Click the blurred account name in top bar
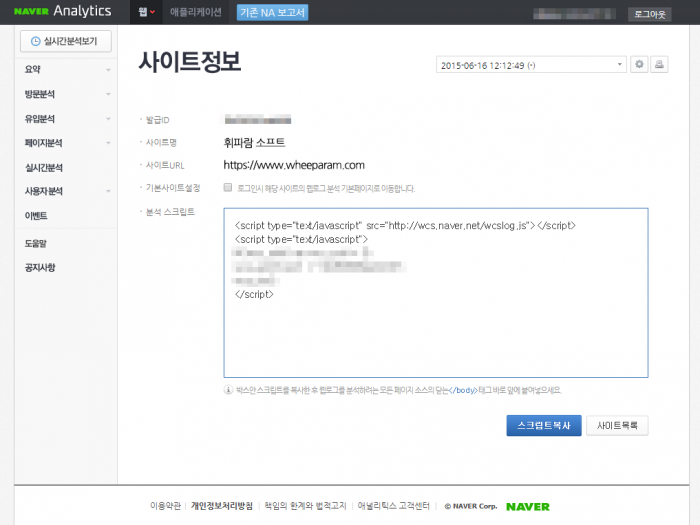The image size is (700, 525). [574, 14]
